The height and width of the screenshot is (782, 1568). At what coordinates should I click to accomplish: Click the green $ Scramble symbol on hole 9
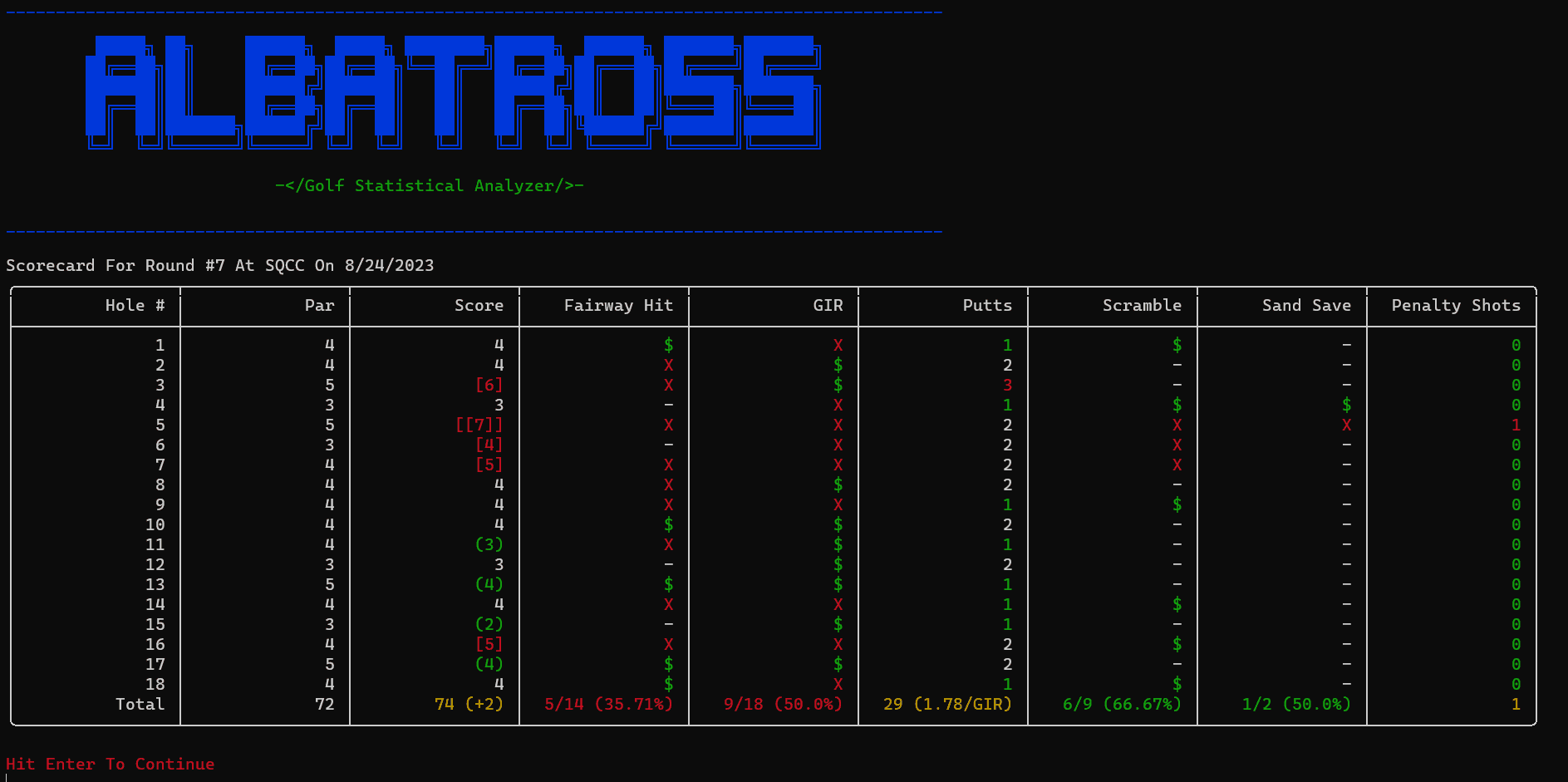pyautogui.click(x=1177, y=504)
